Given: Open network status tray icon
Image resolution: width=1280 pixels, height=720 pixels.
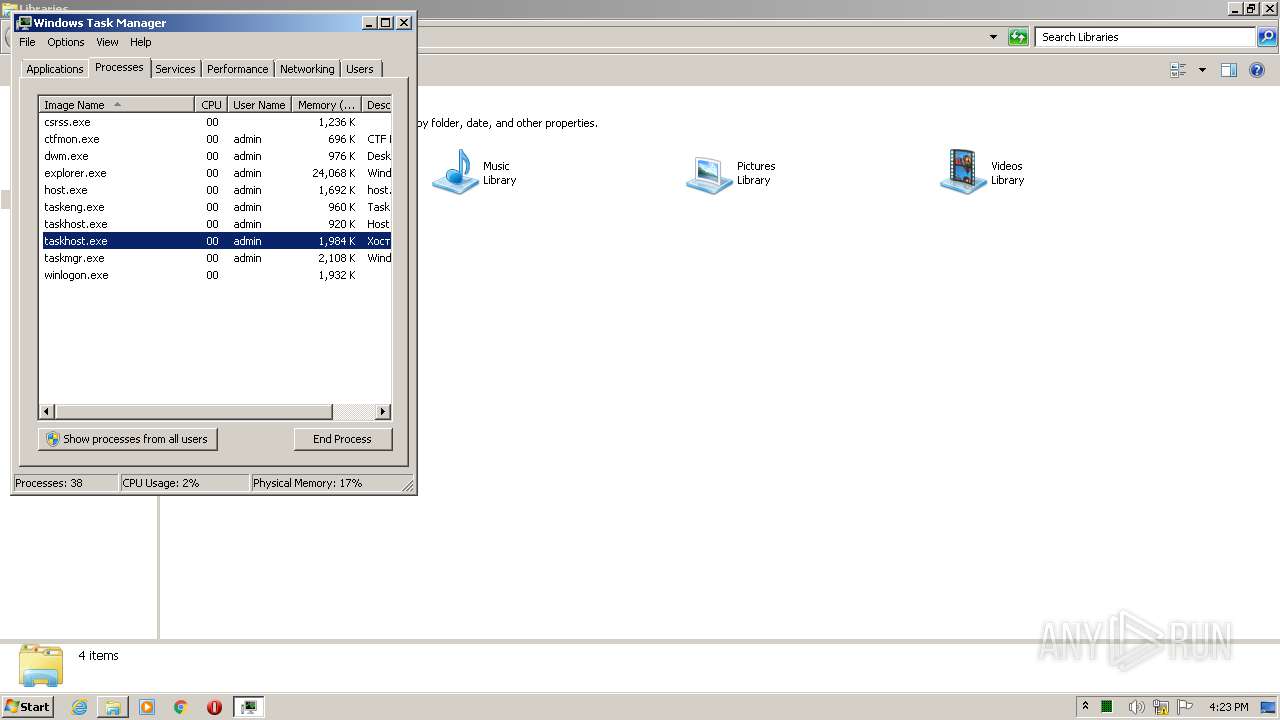Looking at the screenshot, I should (x=1161, y=707).
